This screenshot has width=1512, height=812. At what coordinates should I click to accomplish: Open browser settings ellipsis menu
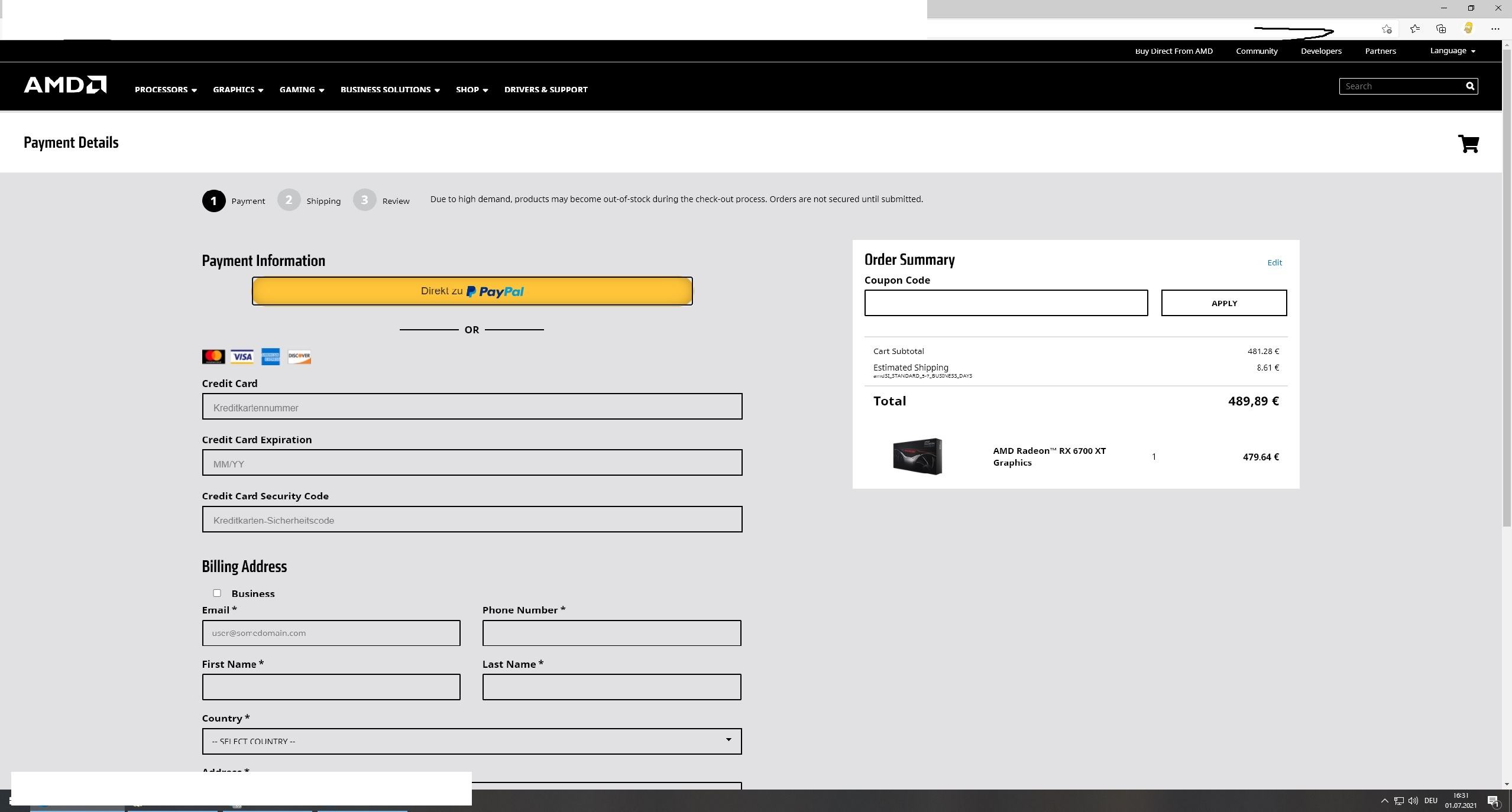[1495, 29]
